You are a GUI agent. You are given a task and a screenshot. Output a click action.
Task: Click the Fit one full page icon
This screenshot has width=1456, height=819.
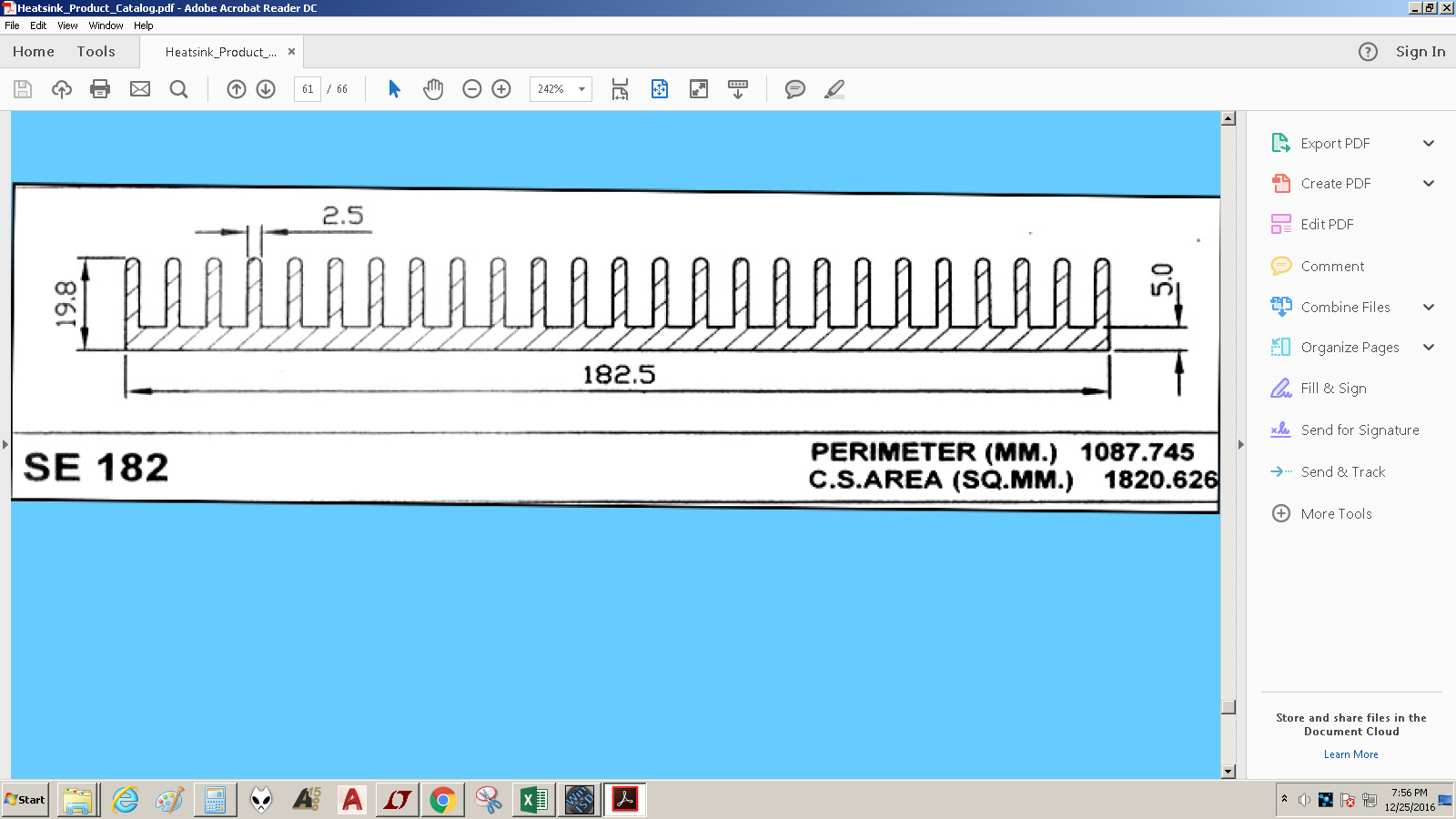tap(660, 89)
